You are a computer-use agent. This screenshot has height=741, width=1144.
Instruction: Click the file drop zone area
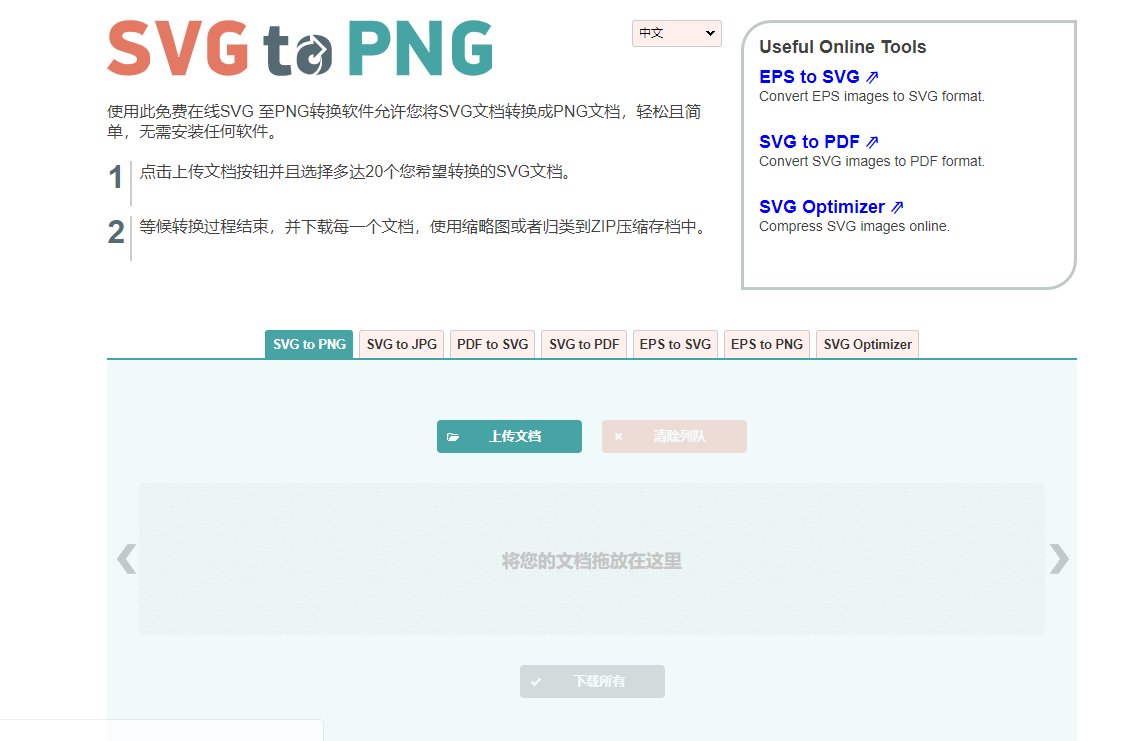point(590,559)
